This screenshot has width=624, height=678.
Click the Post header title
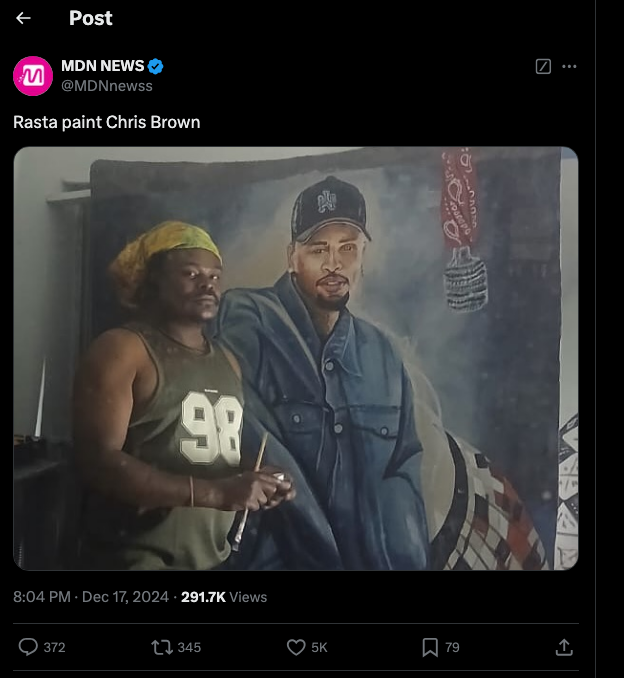[91, 18]
